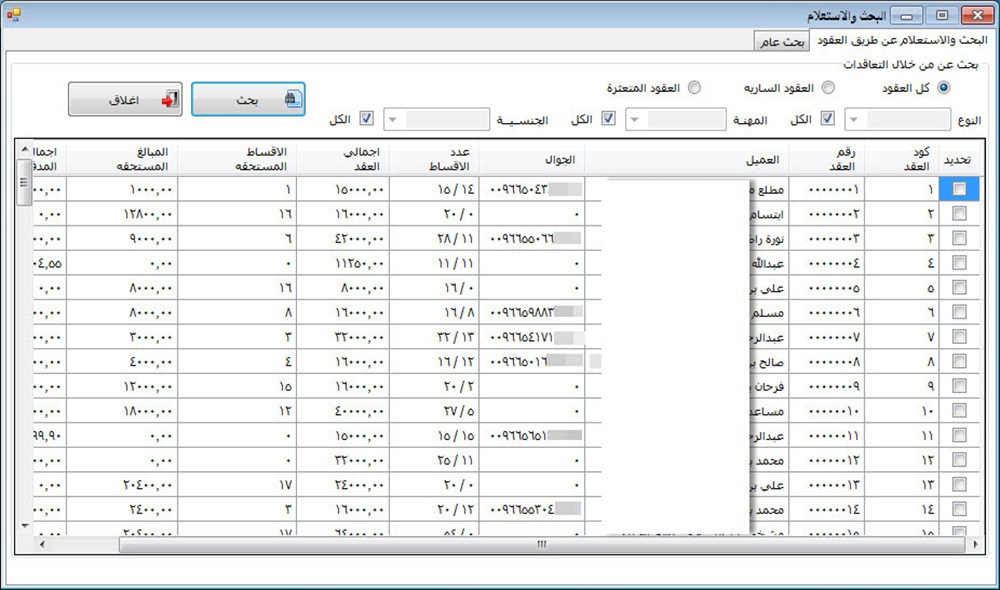The height and width of the screenshot is (590, 1000).
Task: Click the horizontal scrollbar thumb
Action: [540, 545]
